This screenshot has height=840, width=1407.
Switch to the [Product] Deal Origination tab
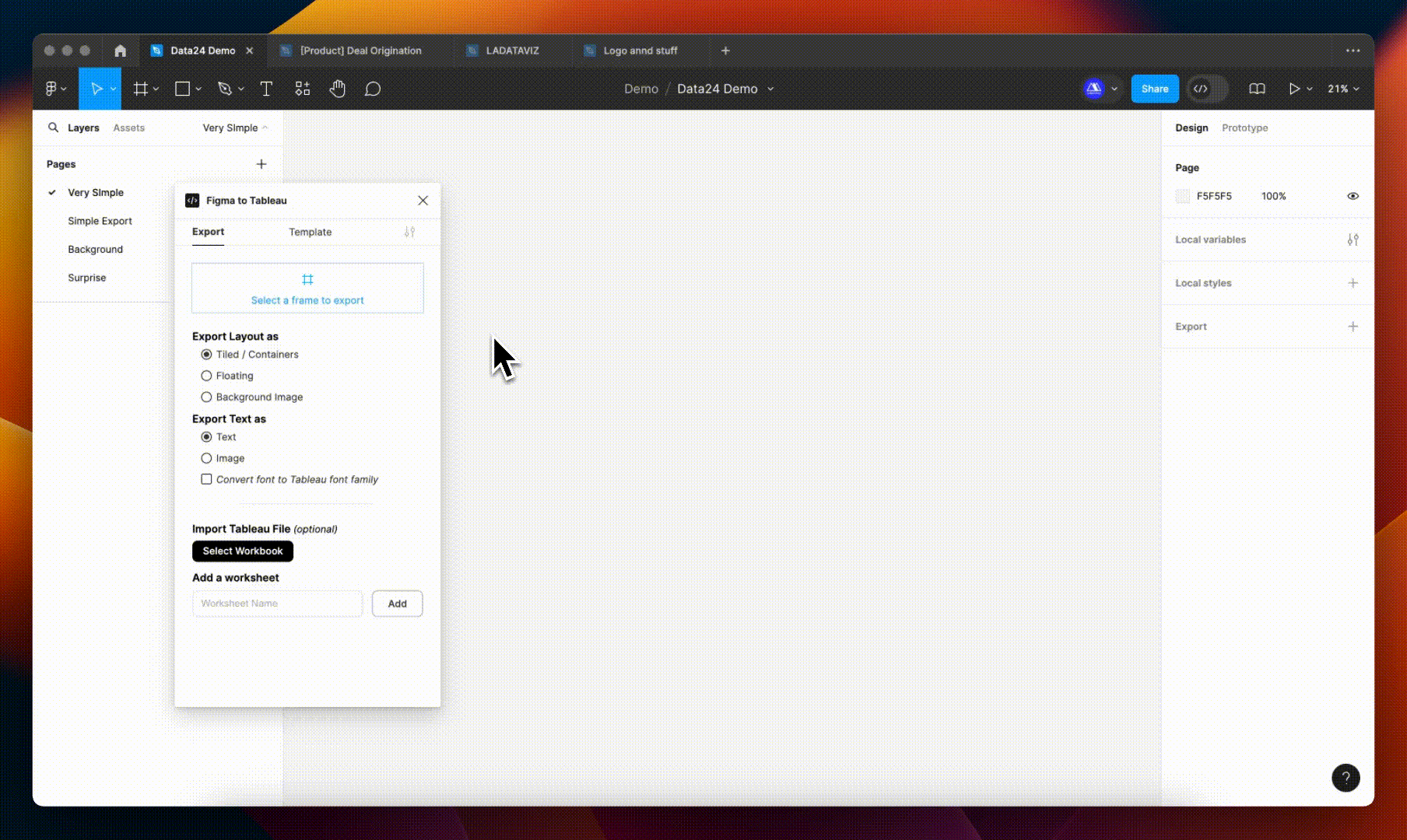(x=360, y=51)
